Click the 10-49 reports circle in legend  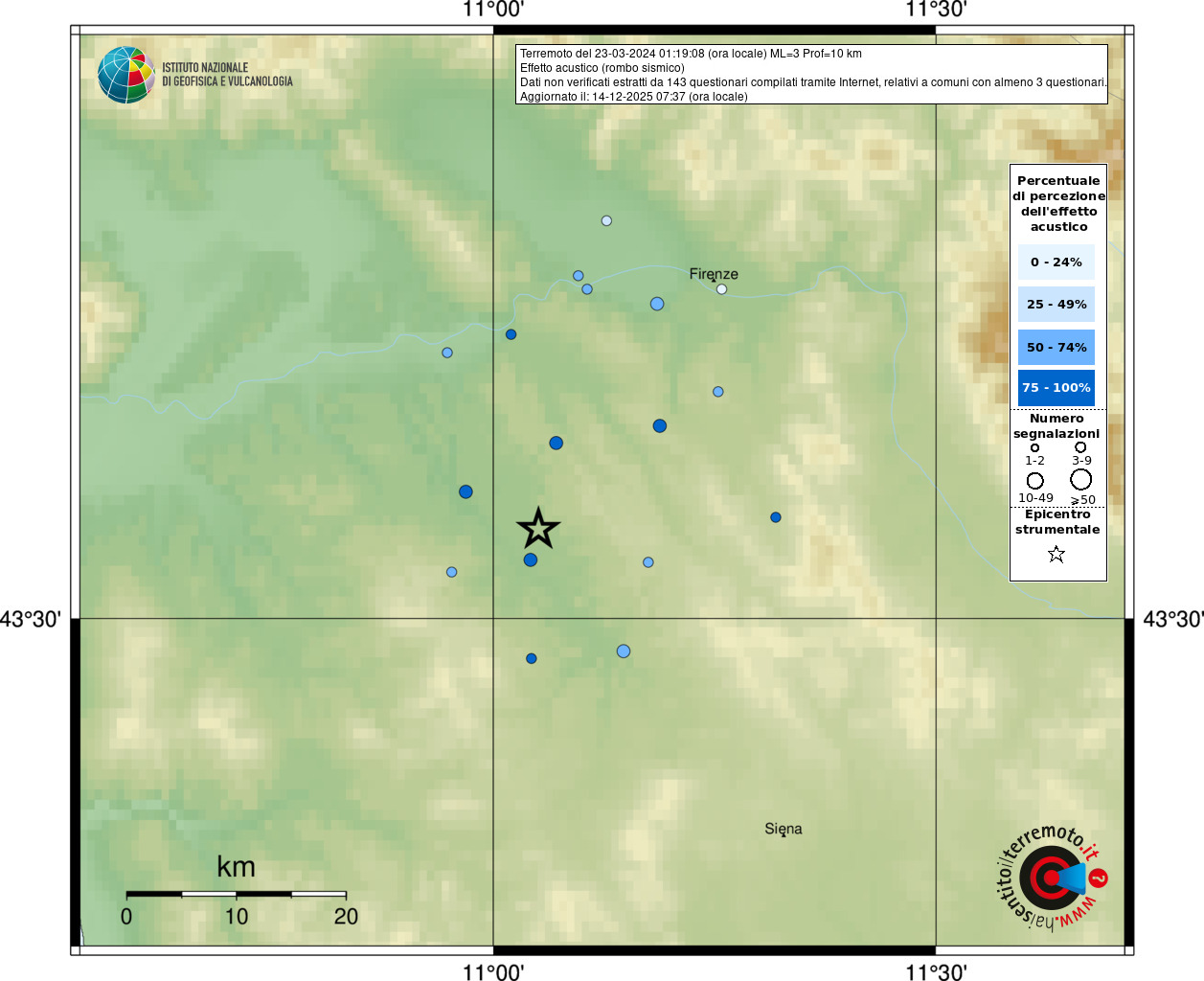[1035, 481]
